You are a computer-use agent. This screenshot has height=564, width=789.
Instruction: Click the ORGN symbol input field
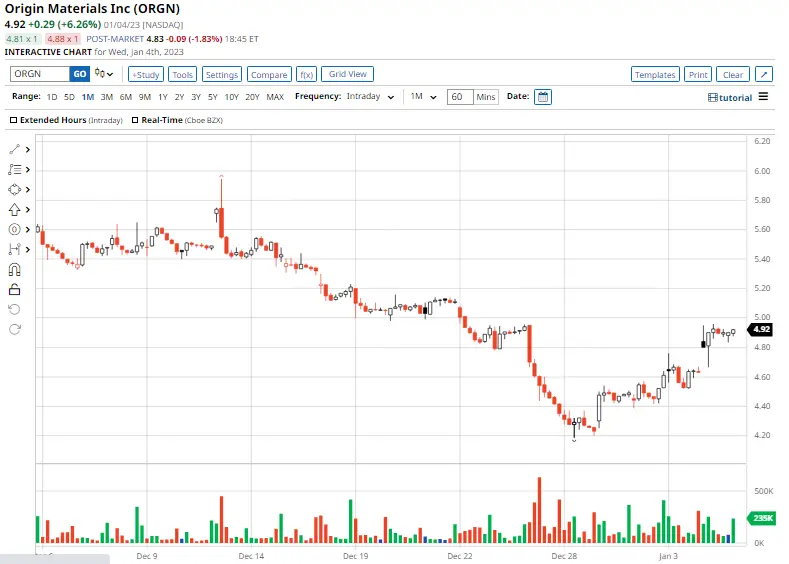pos(40,74)
